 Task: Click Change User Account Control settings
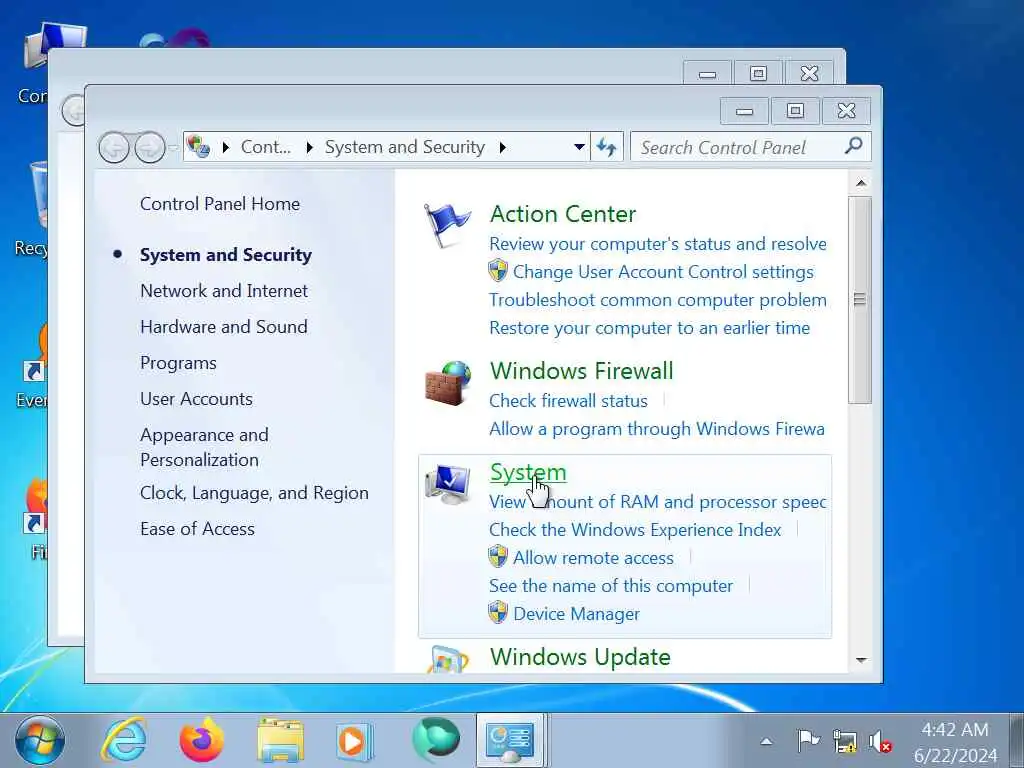[664, 272]
